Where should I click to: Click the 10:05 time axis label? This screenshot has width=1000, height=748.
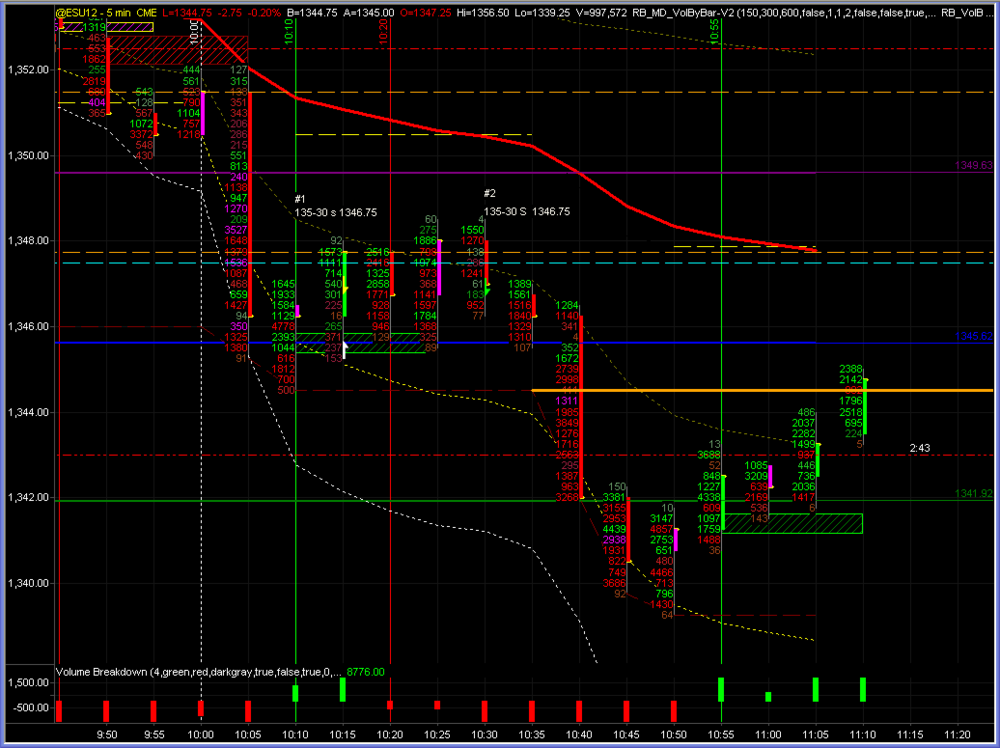coord(248,735)
